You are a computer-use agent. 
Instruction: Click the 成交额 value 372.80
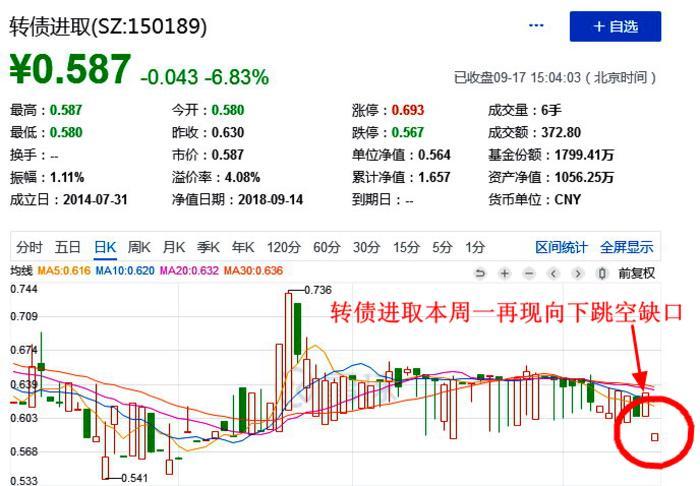click(x=561, y=133)
